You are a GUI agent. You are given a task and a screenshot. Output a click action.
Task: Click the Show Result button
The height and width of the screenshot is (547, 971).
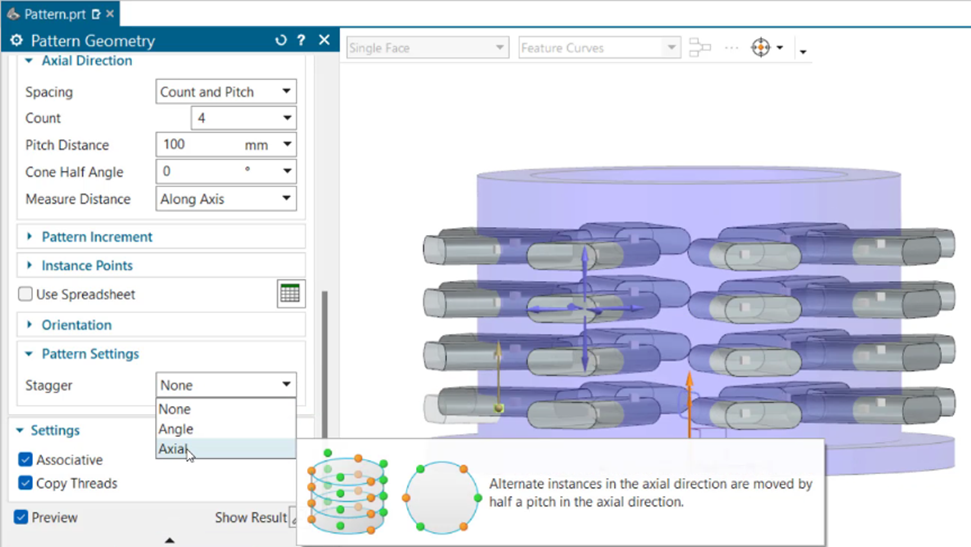point(252,518)
